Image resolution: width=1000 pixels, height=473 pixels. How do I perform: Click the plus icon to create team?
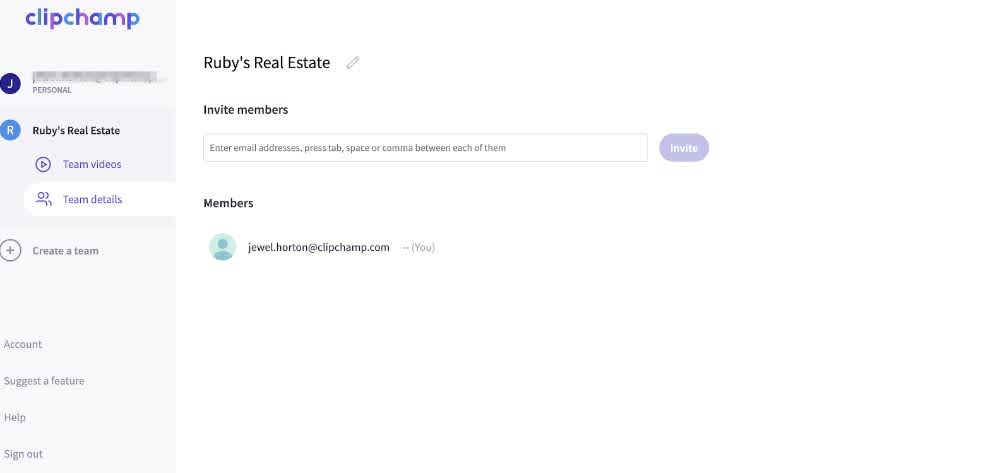pos(10,251)
